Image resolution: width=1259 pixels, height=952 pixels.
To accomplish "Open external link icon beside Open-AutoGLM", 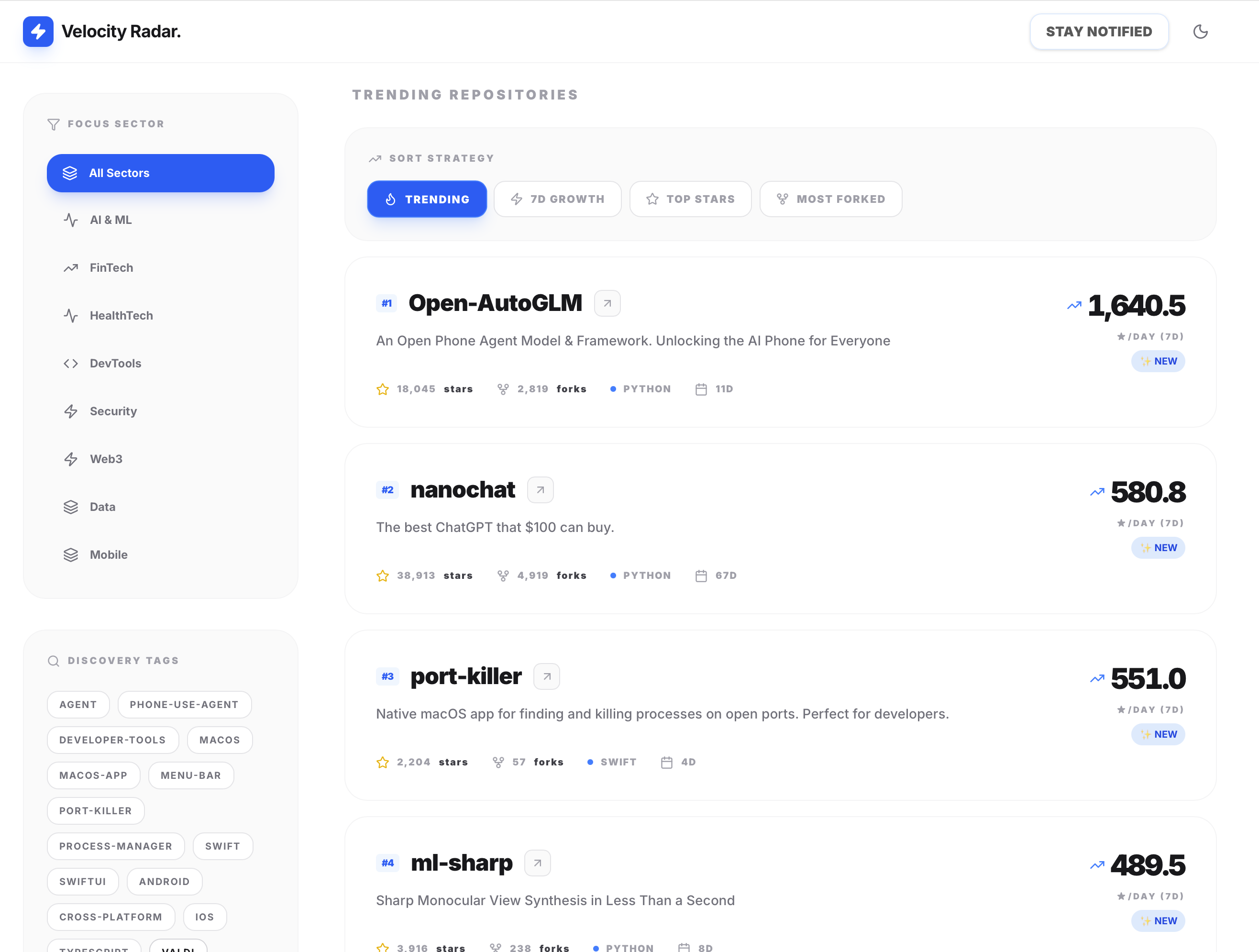I will [x=607, y=303].
